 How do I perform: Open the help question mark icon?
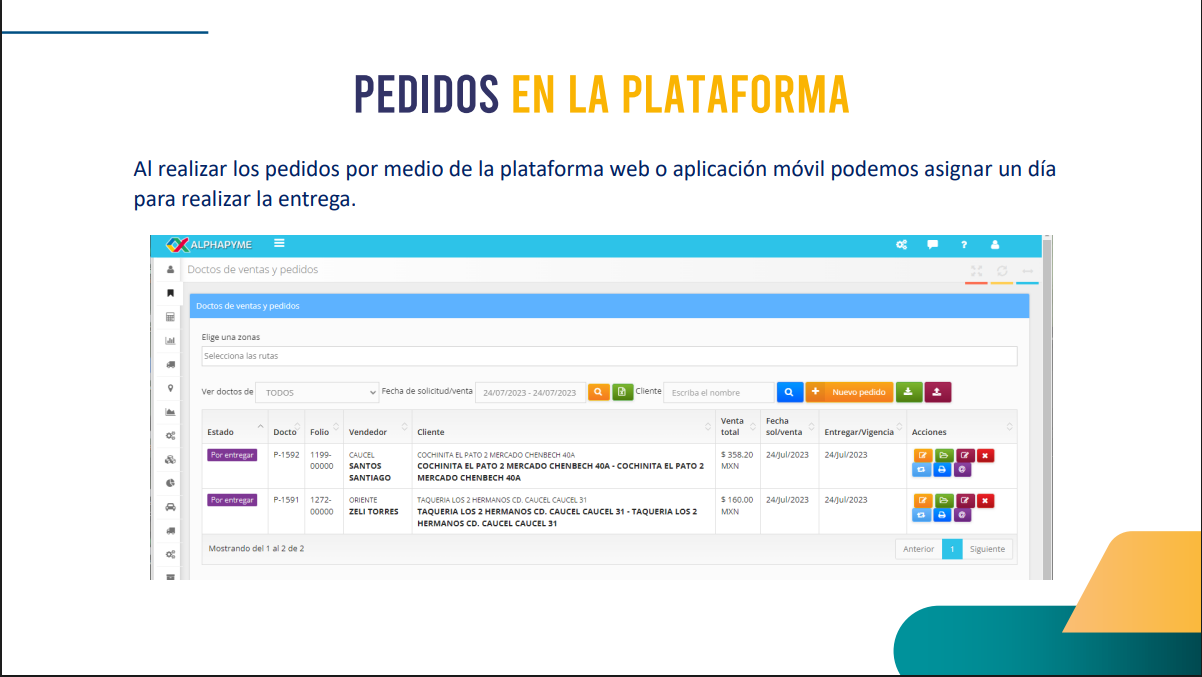coord(964,244)
